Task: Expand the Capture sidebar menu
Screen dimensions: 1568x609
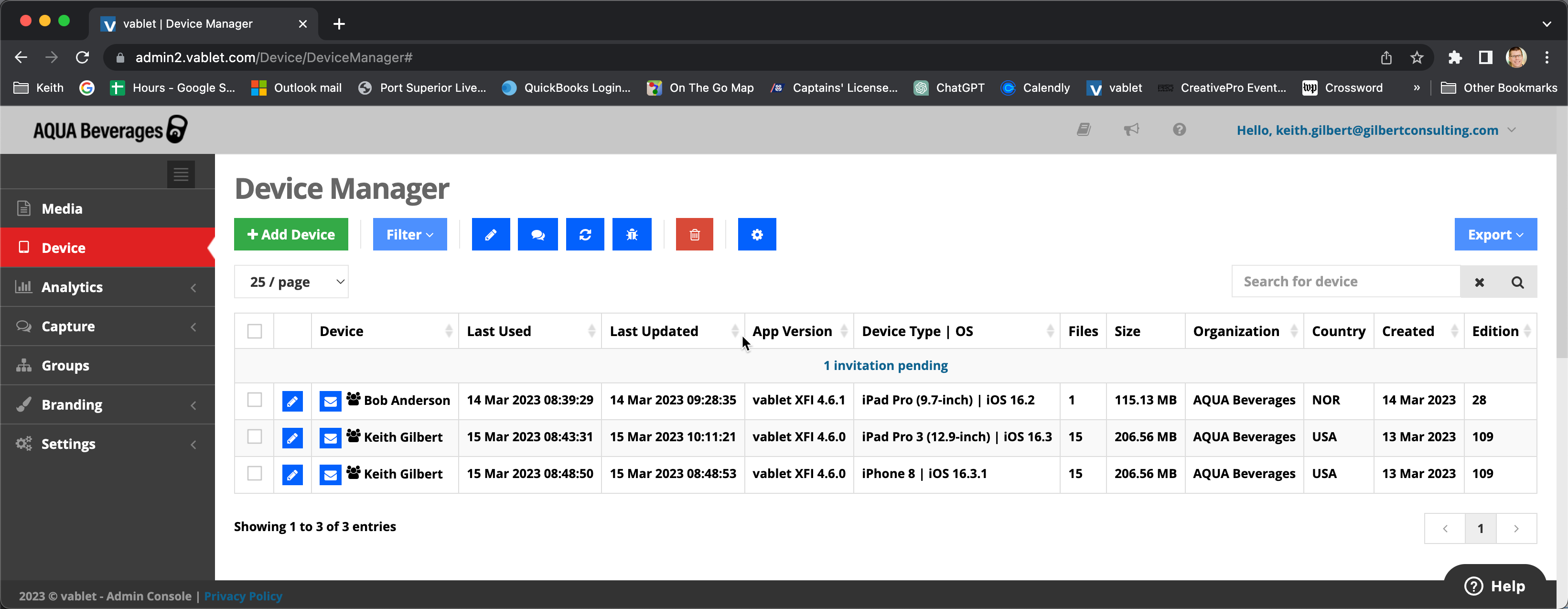Action: tap(107, 326)
